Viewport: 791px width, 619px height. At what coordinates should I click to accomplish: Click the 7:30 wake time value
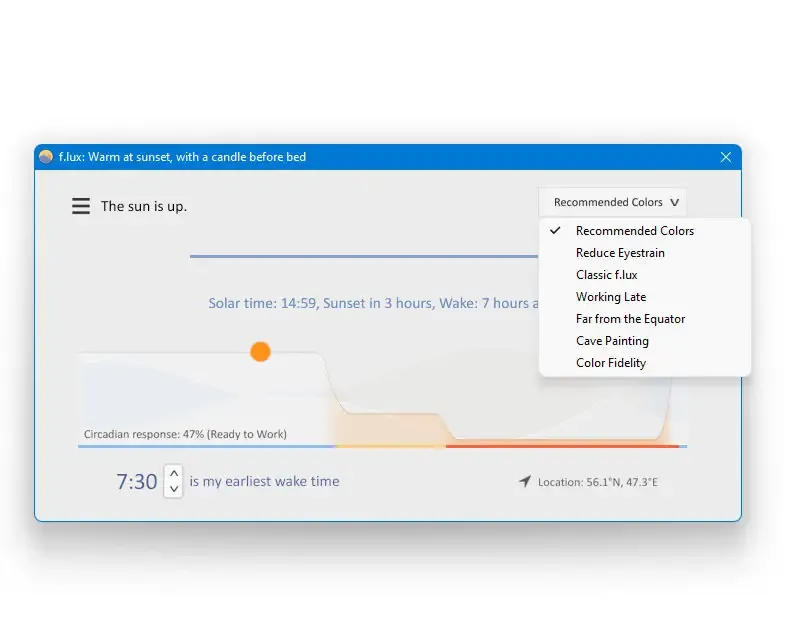(137, 482)
